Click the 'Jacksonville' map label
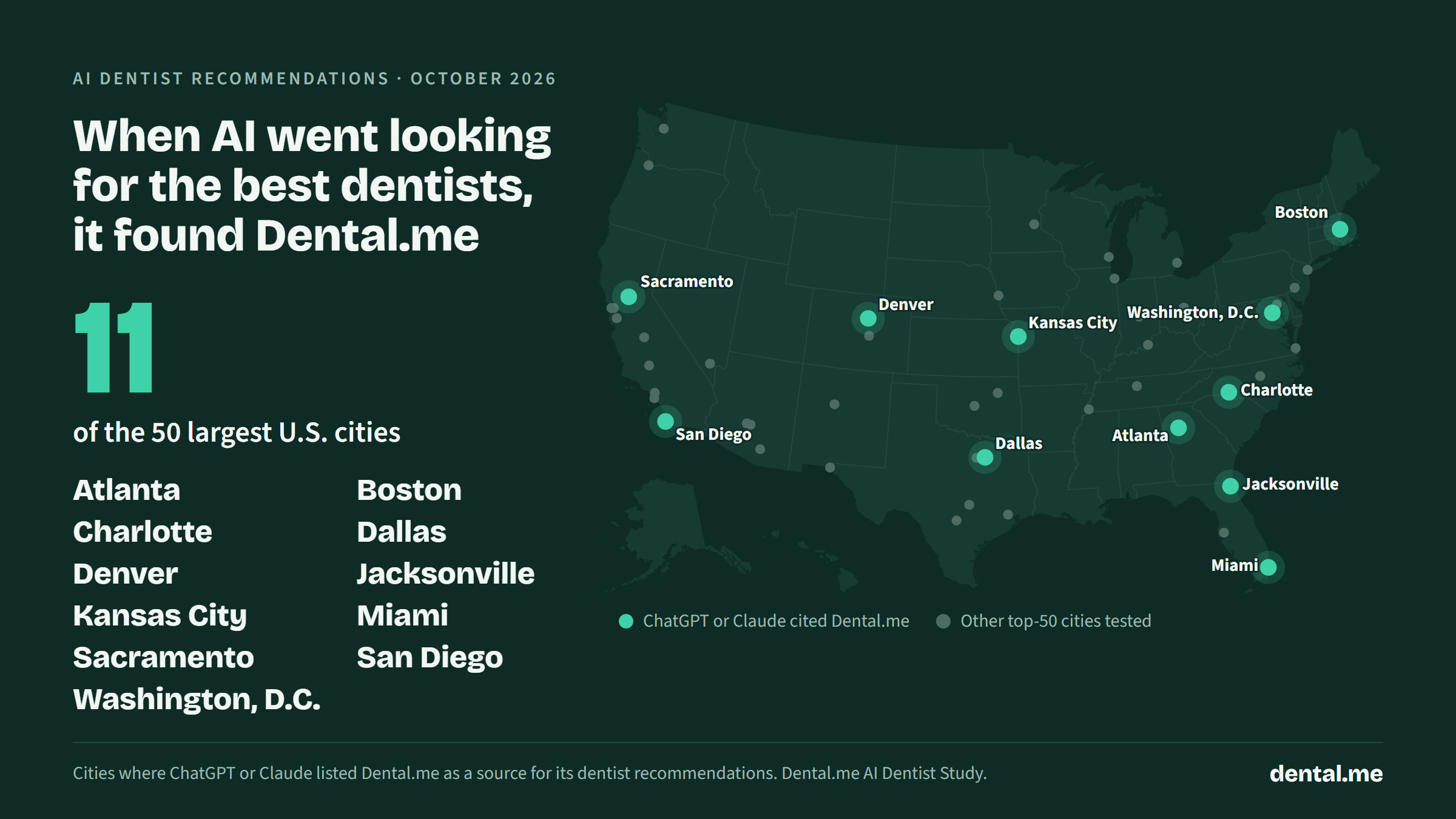This screenshot has width=1456, height=819. tap(1290, 484)
